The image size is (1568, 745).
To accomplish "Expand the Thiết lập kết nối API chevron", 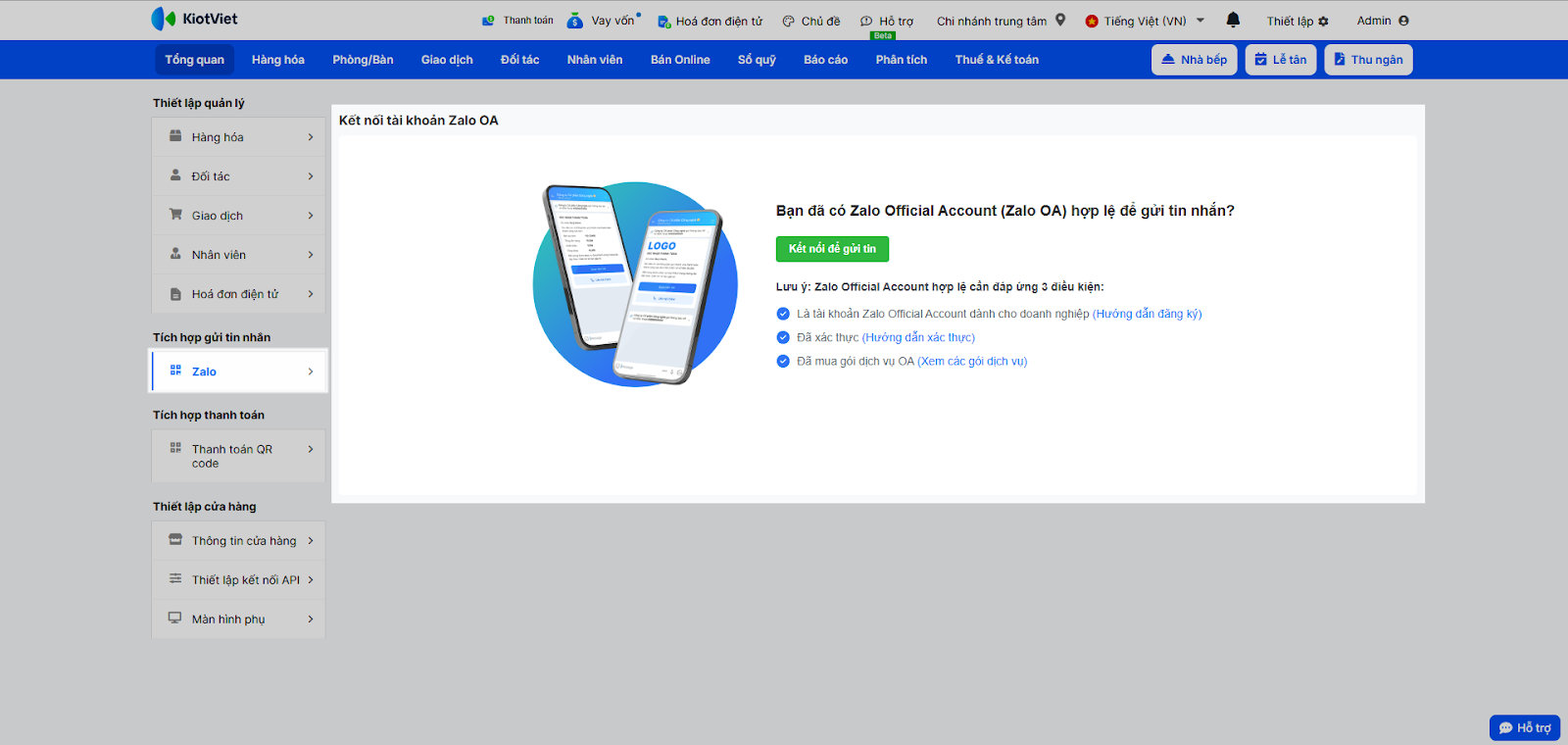I will (x=311, y=580).
